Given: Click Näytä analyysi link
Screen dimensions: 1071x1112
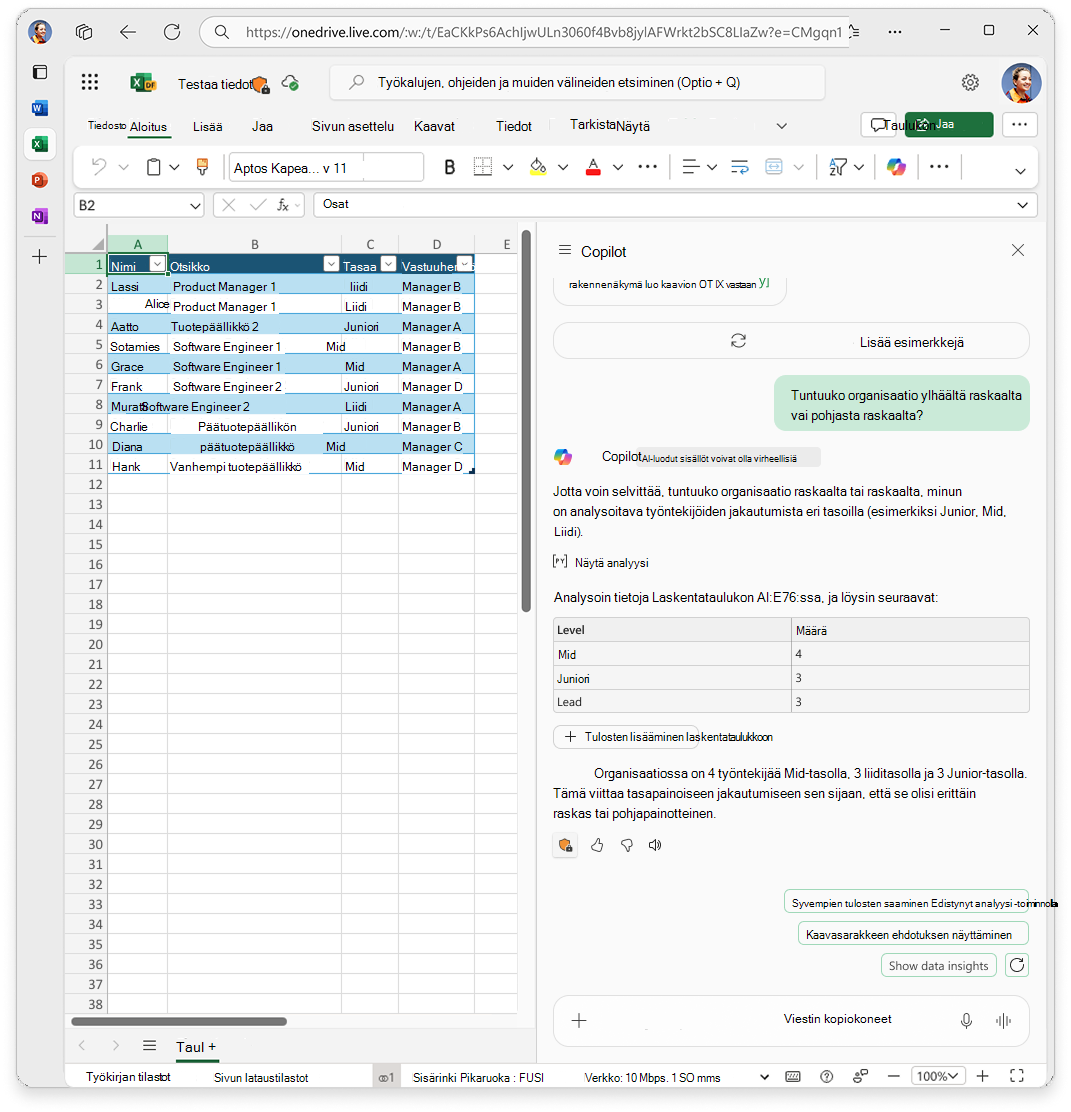Looking at the screenshot, I should coord(600,562).
